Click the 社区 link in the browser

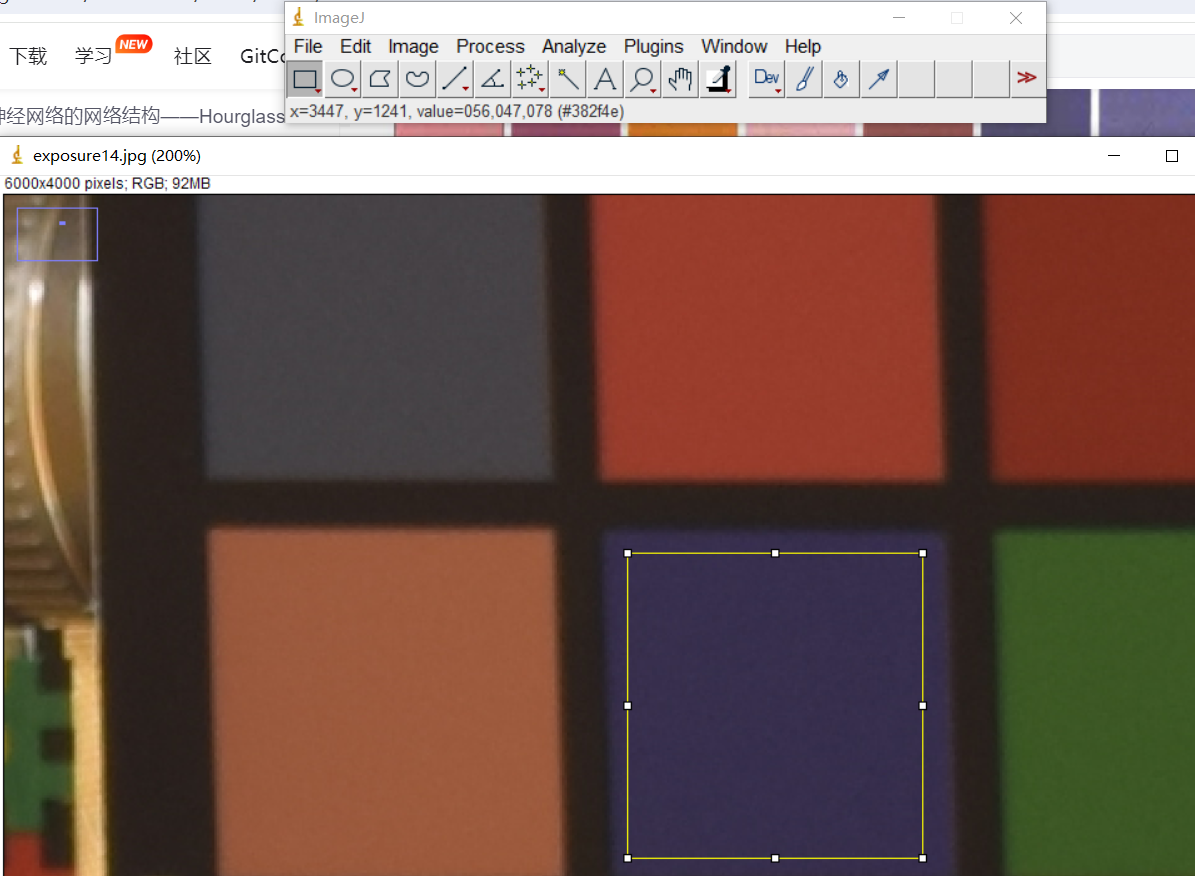pyautogui.click(x=192, y=56)
